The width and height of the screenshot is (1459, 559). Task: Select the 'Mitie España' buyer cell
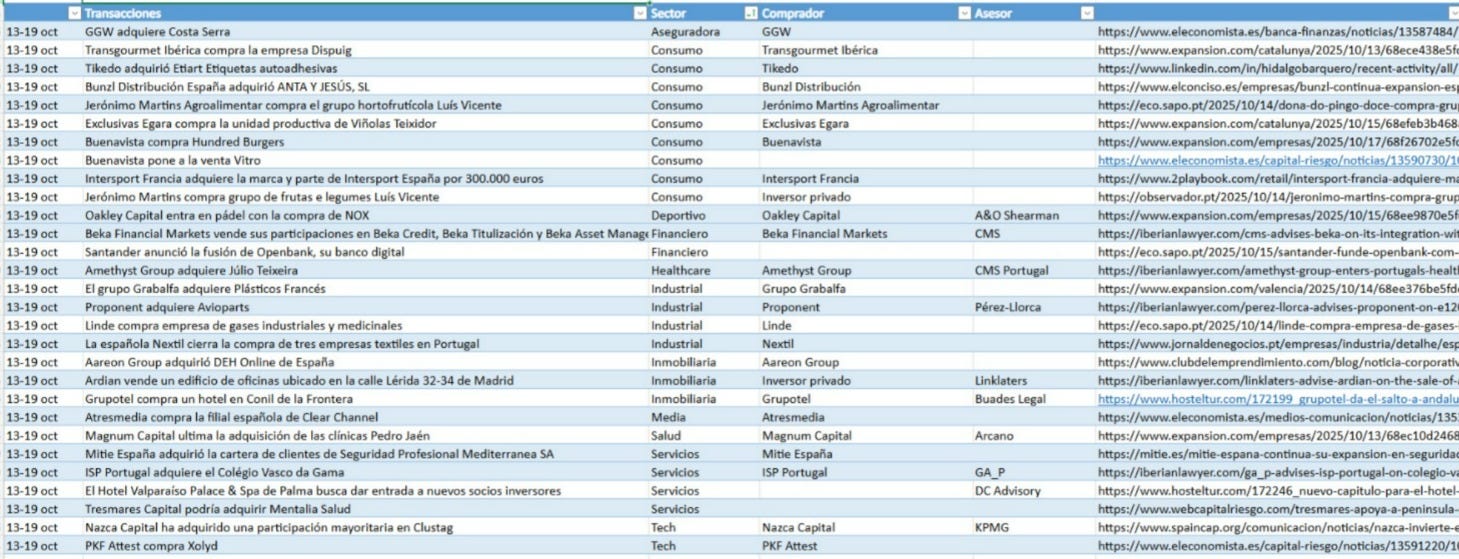tap(865, 454)
